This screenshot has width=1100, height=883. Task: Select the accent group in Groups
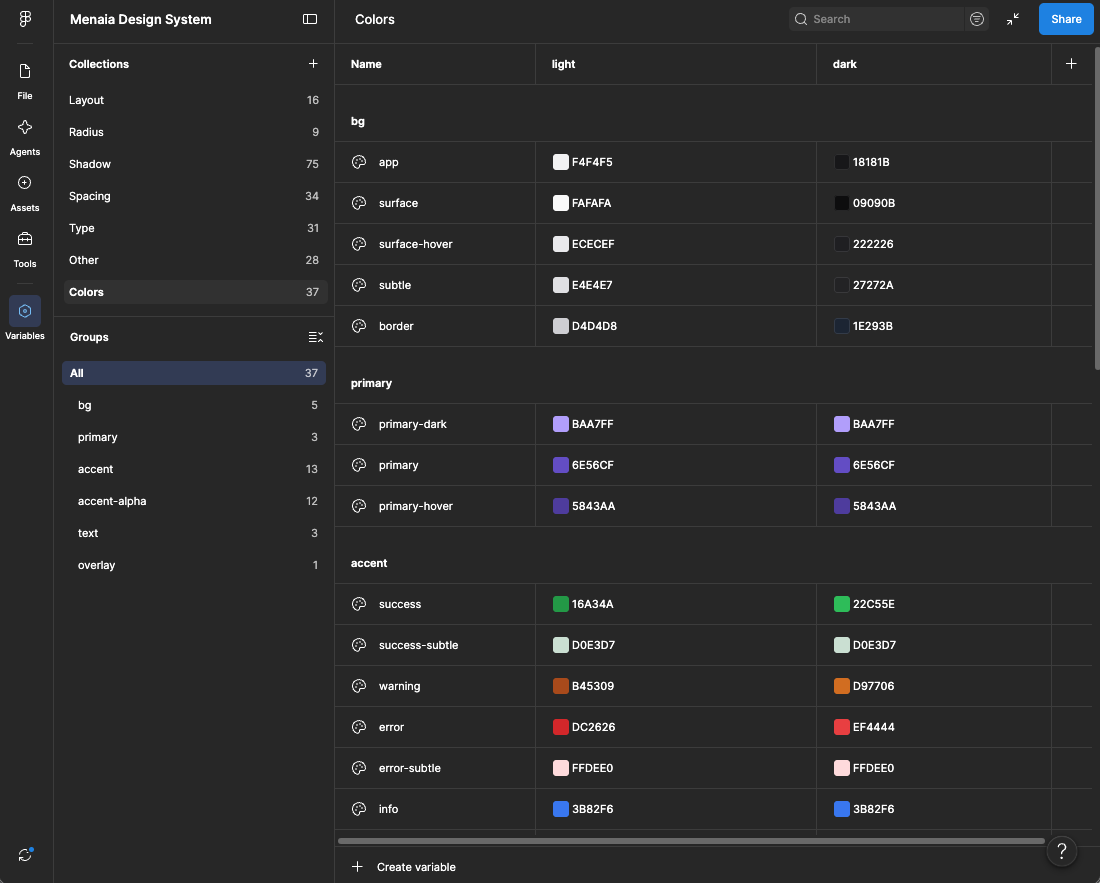[194, 469]
